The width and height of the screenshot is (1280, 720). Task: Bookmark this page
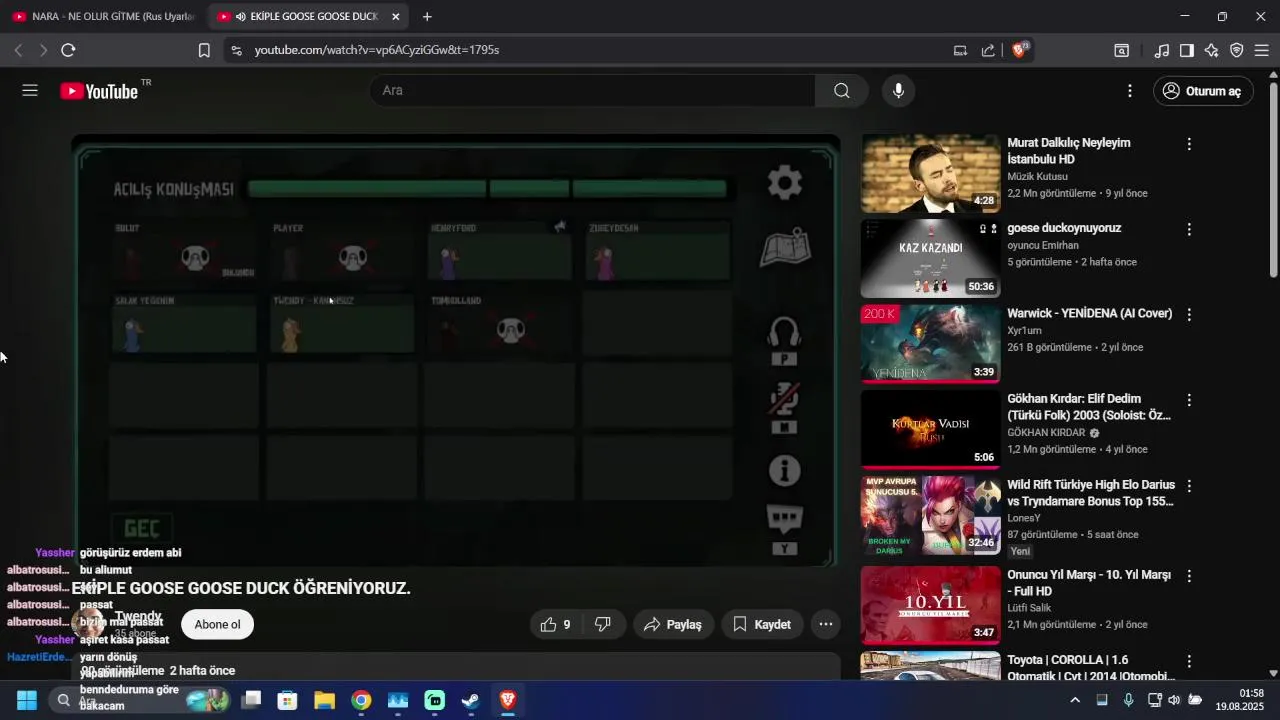pyautogui.click(x=204, y=50)
